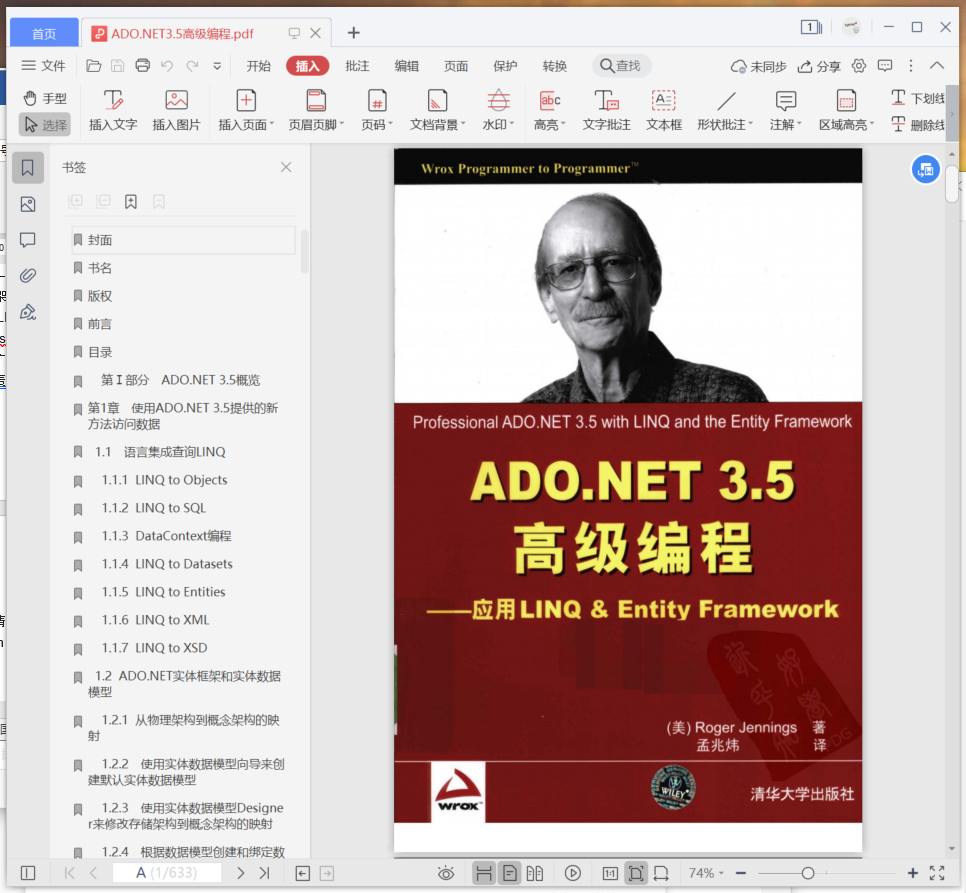Open the 高亮 highlight dropdown
The width and height of the screenshot is (966, 893).
click(550, 111)
